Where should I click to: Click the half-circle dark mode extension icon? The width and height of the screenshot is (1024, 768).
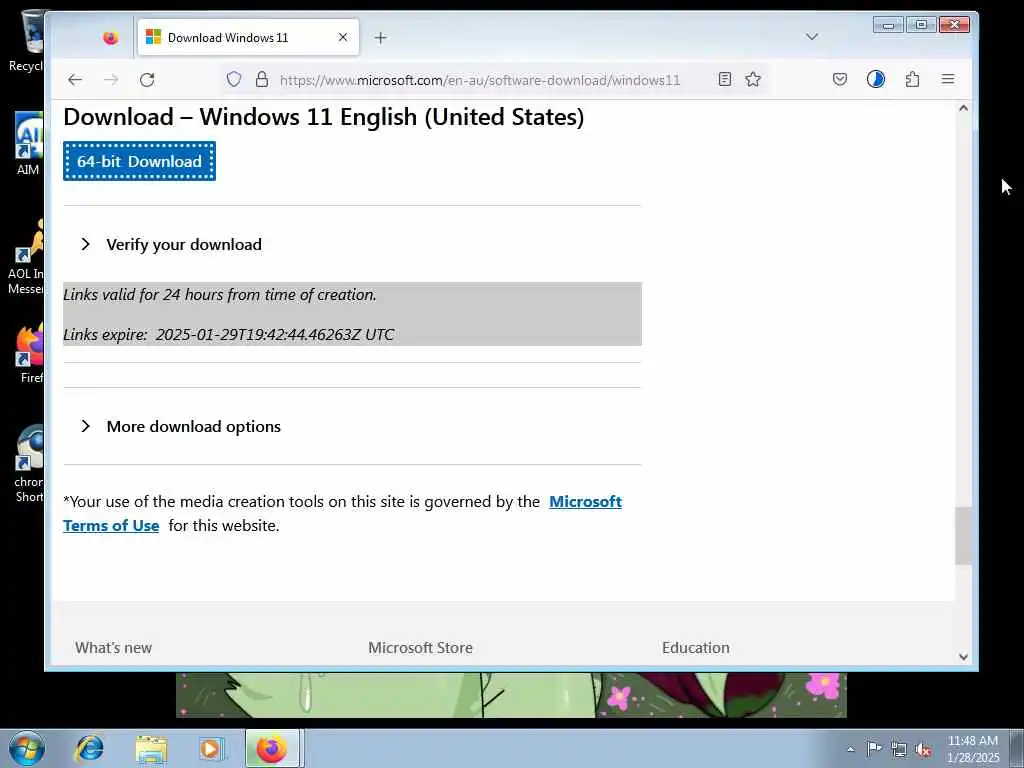[876, 80]
